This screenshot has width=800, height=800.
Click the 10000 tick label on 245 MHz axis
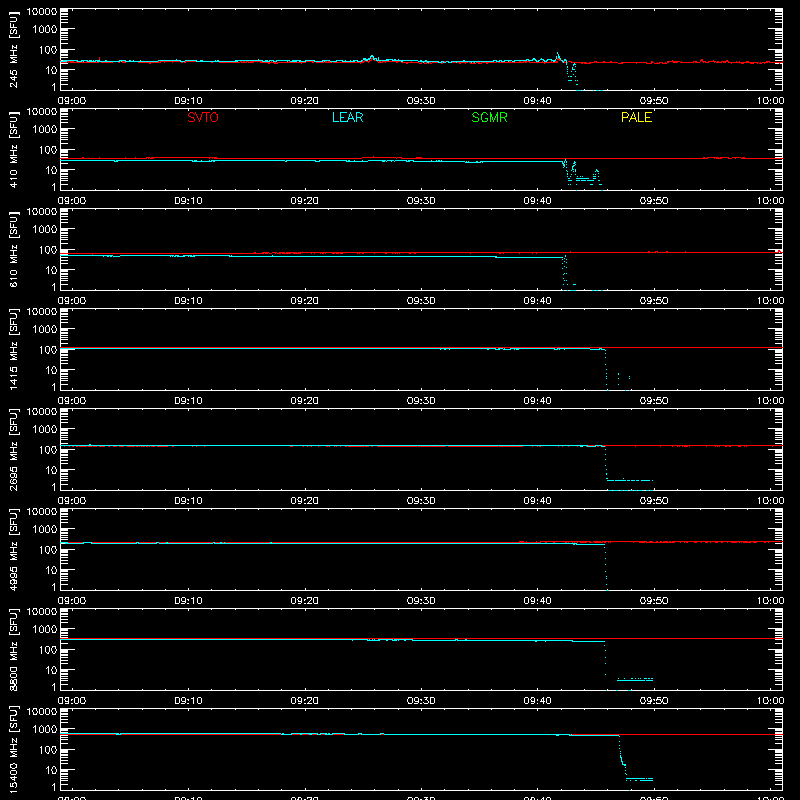click(42, 12)
